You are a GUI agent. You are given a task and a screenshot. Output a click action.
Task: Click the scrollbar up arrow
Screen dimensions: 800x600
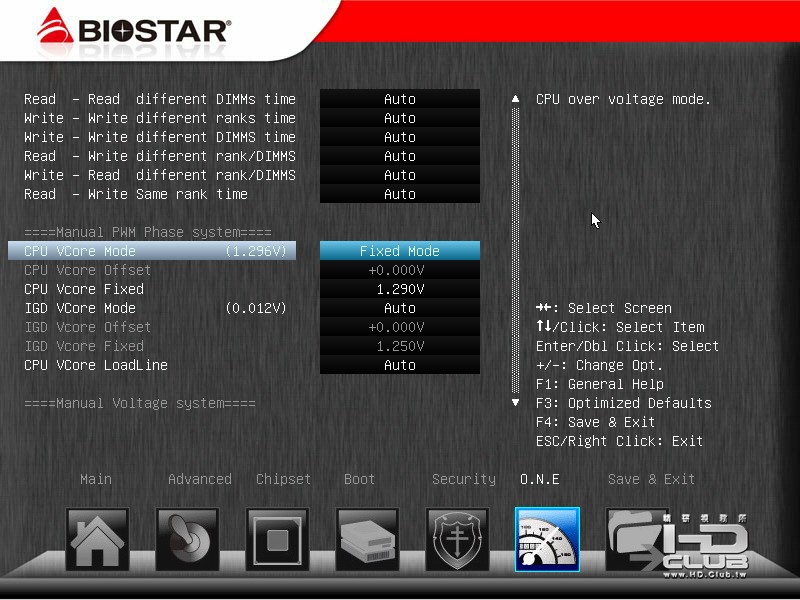pos(515,99)
